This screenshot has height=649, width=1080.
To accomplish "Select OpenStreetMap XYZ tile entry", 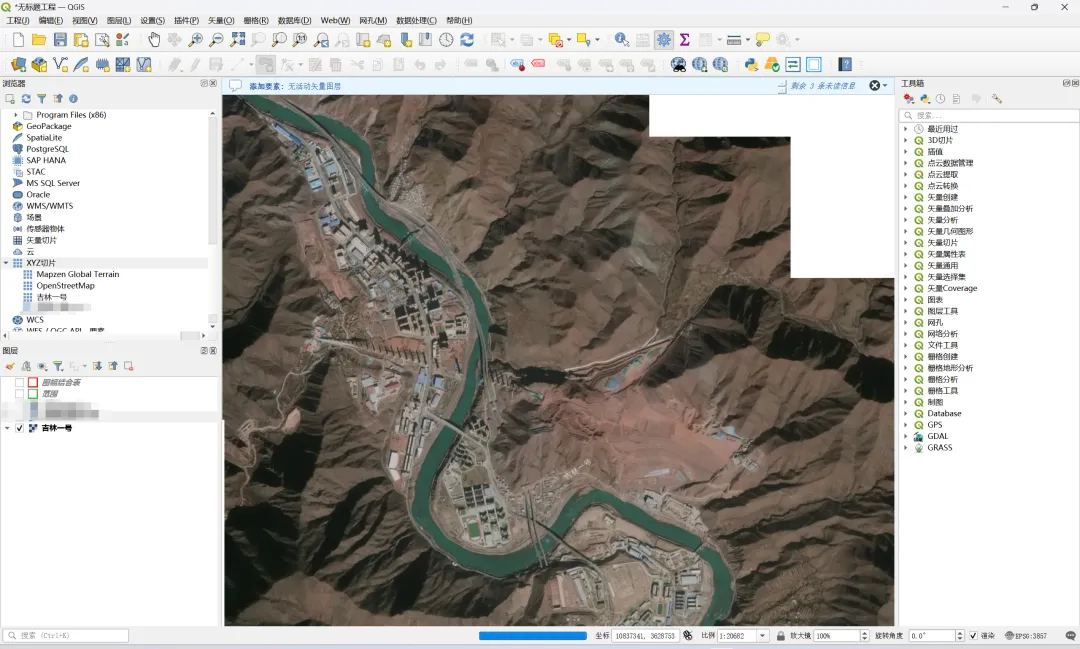I will (65, 286).
